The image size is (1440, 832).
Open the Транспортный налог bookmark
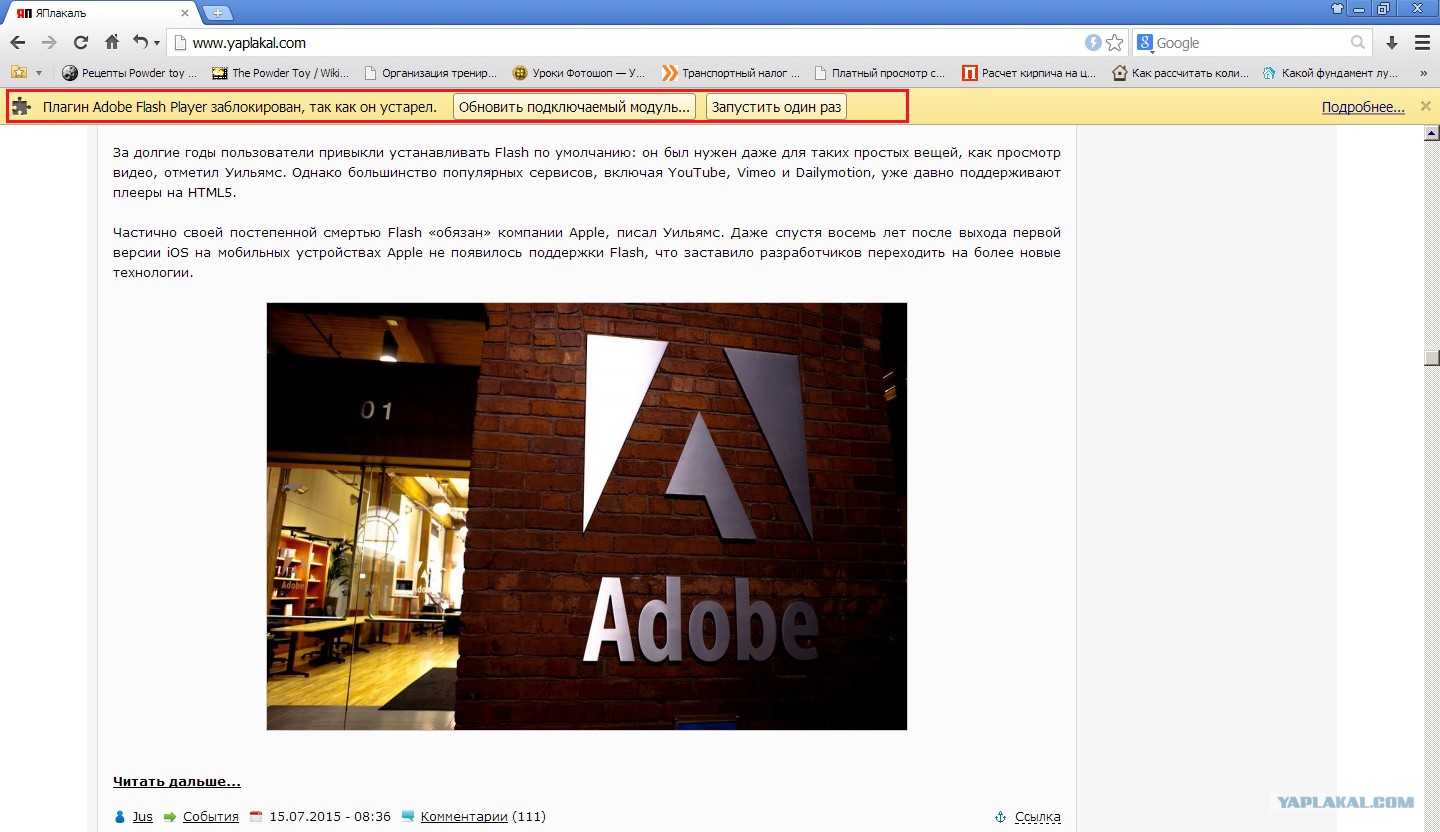click(x=731, y=73)
